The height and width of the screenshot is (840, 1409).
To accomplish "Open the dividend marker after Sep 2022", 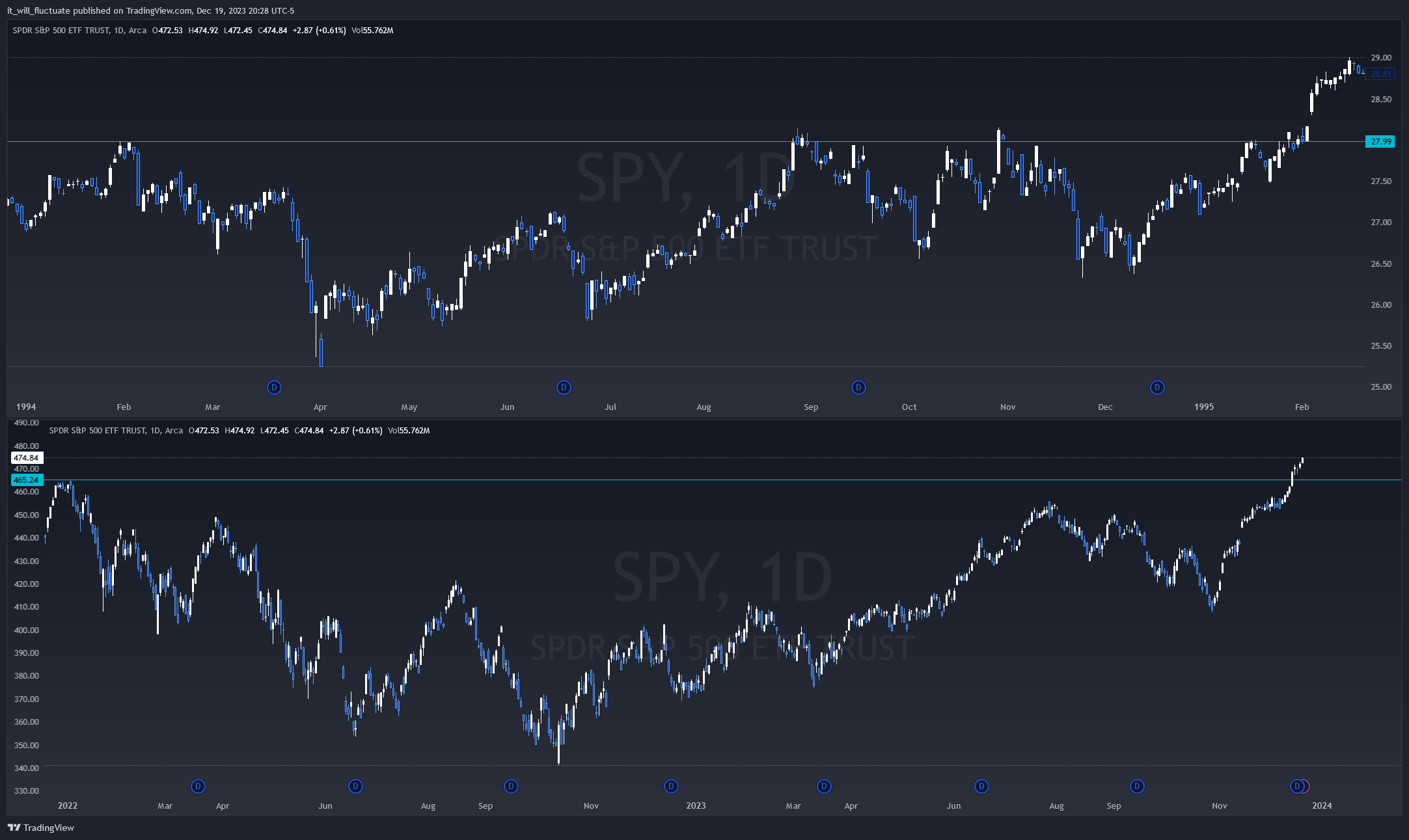I will click(511, 786).
